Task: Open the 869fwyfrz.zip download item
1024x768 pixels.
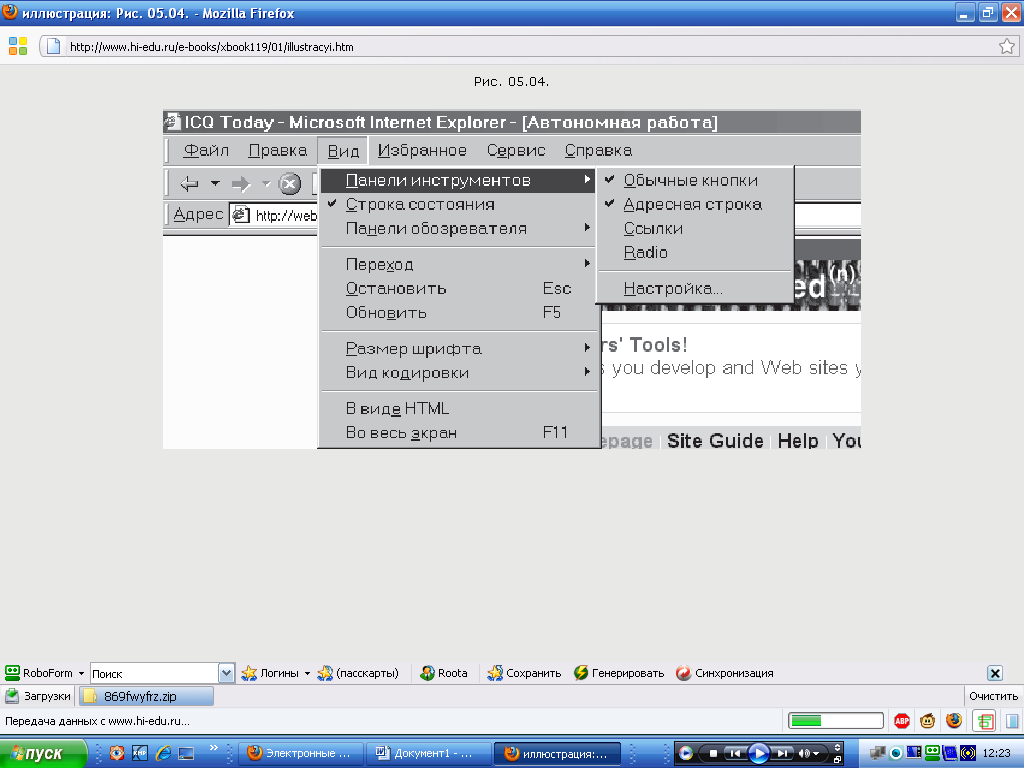Action: pyautogui.click(x=146, y=696)
